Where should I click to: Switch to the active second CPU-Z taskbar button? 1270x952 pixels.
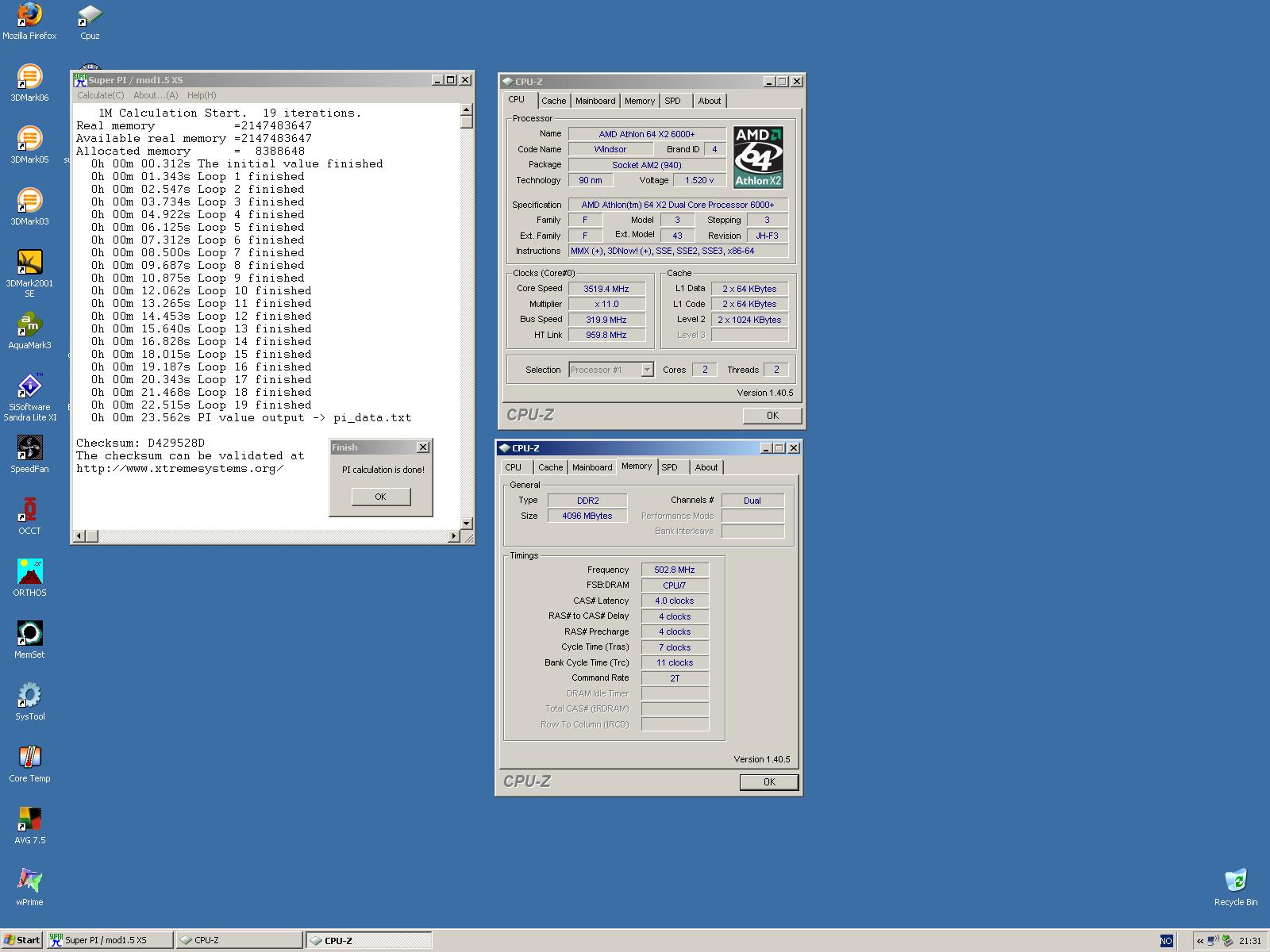(369, 941)
